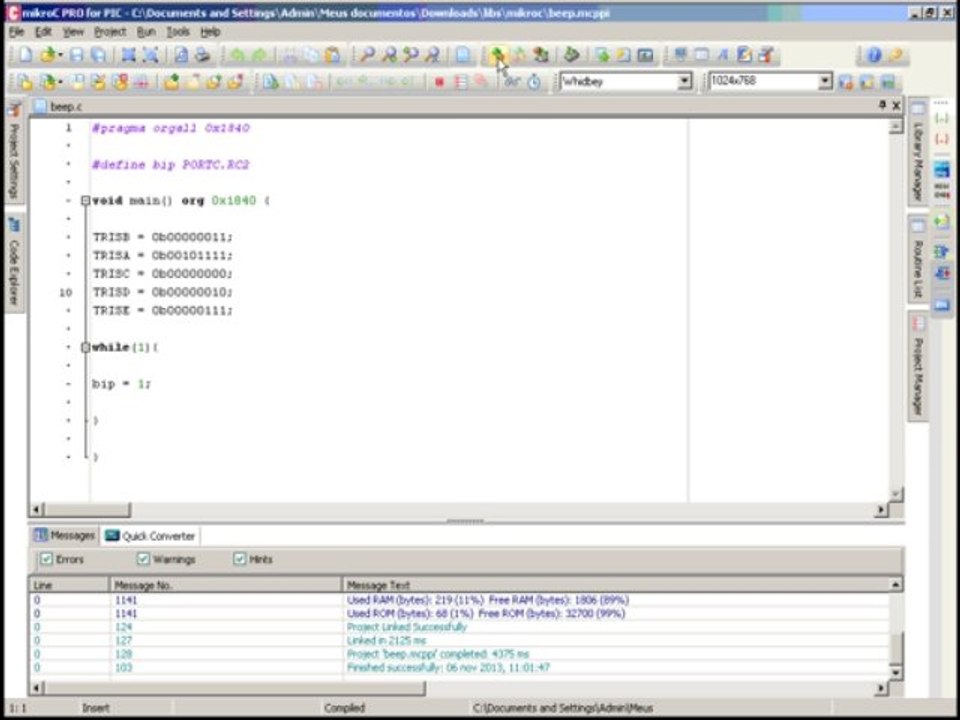Click the Save file icon
This screenshot has height=720, width=960.
click(x=76, y=54)
